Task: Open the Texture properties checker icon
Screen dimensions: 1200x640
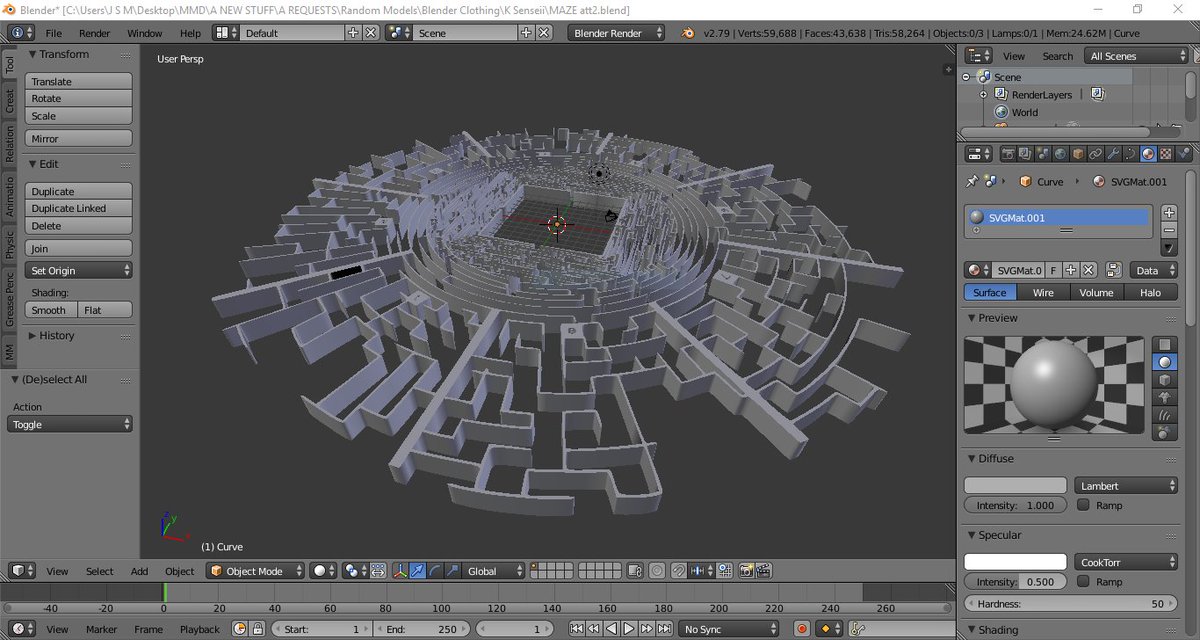Action: 1166,154
